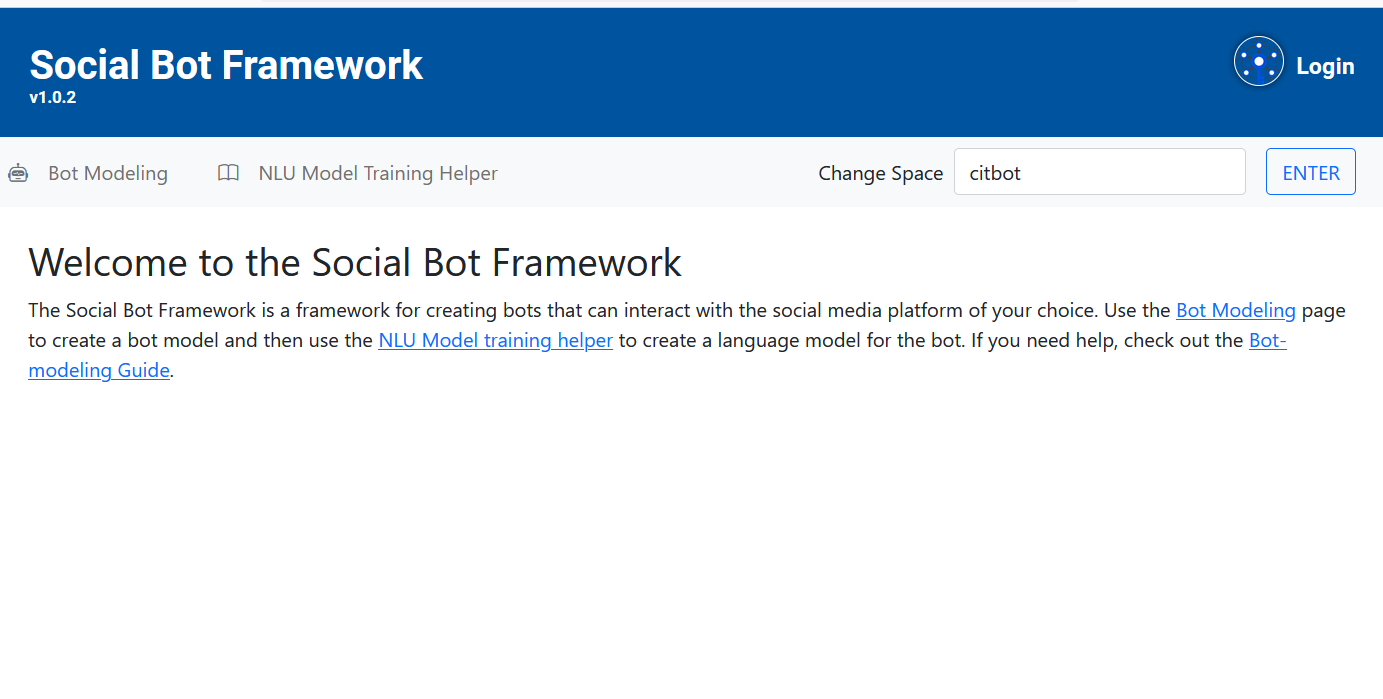Screen dimensions: 1383x699
Task: Click the v1.0.2 version label
Action: click(x=53, y=98)
